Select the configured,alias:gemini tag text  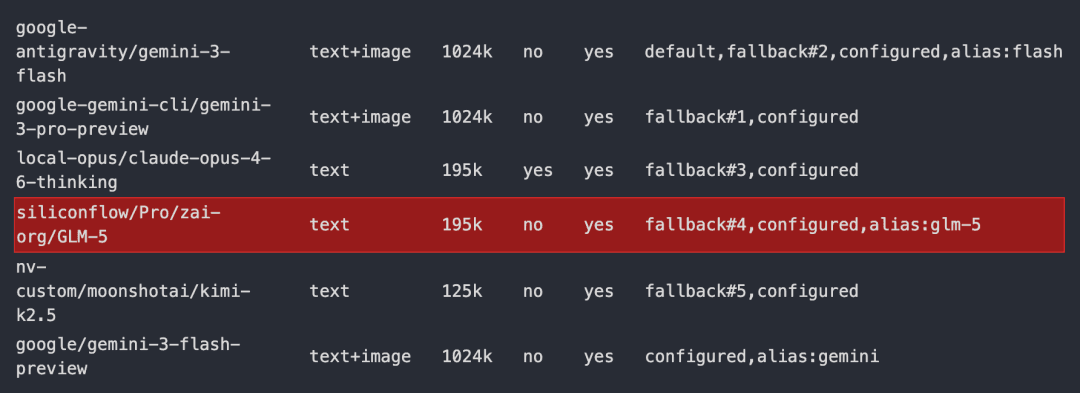[762, 357]
